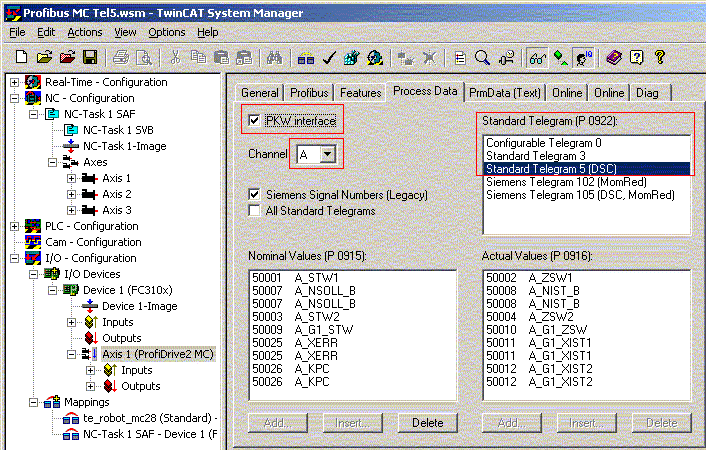
Task: Click the Save floppy disk icon
Action: click(x=90, y=57)
